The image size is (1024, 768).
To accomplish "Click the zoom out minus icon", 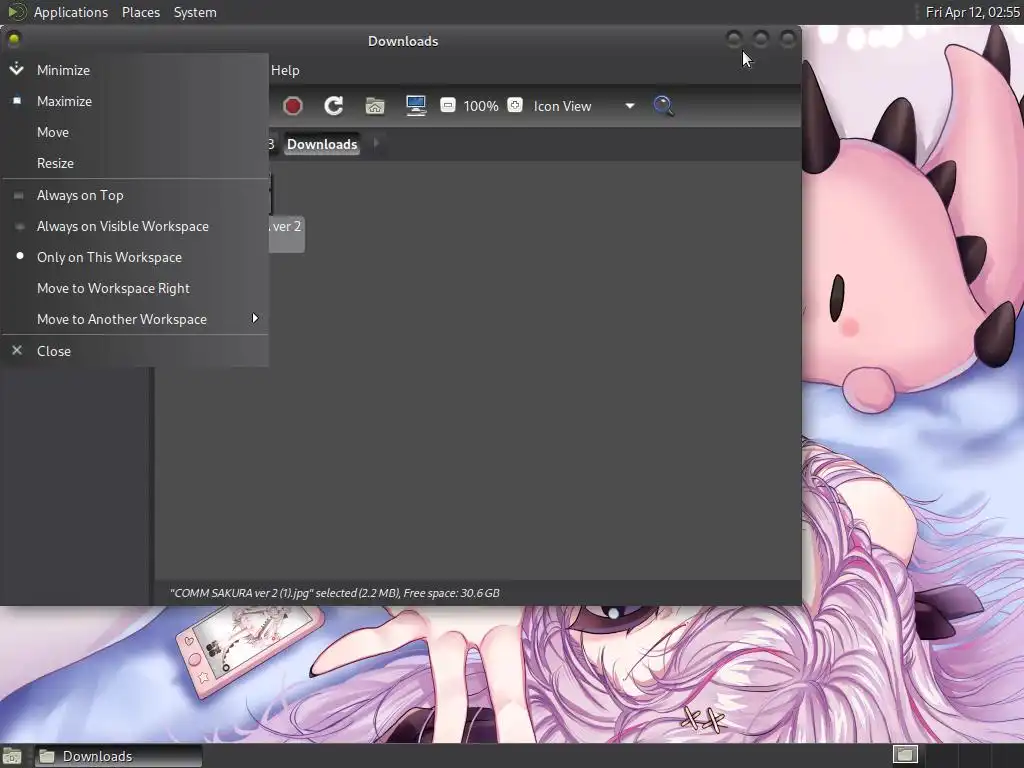I will click(448, 105).
